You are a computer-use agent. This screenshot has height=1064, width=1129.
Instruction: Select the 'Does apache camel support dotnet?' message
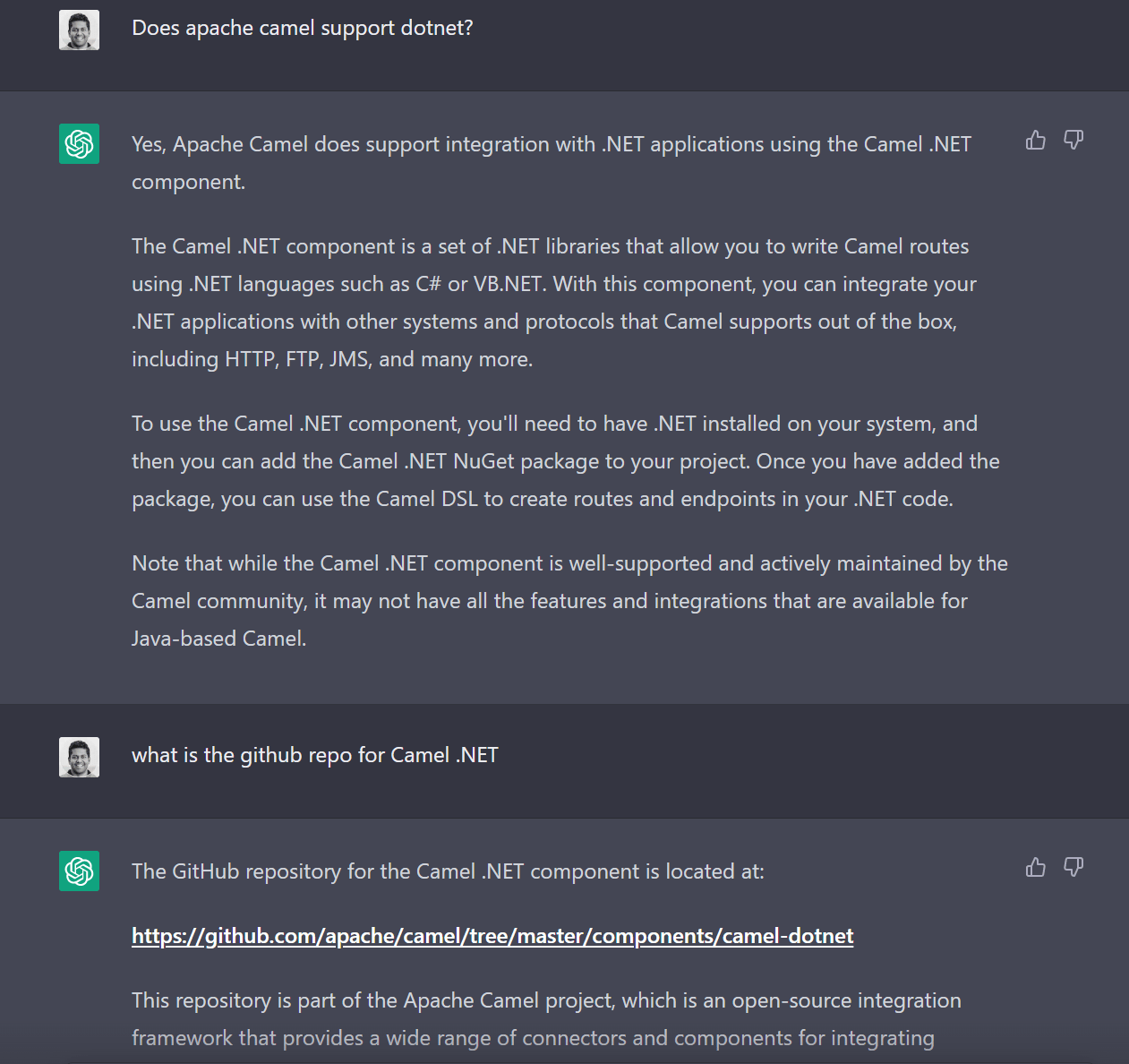click(x=302, y=28)
